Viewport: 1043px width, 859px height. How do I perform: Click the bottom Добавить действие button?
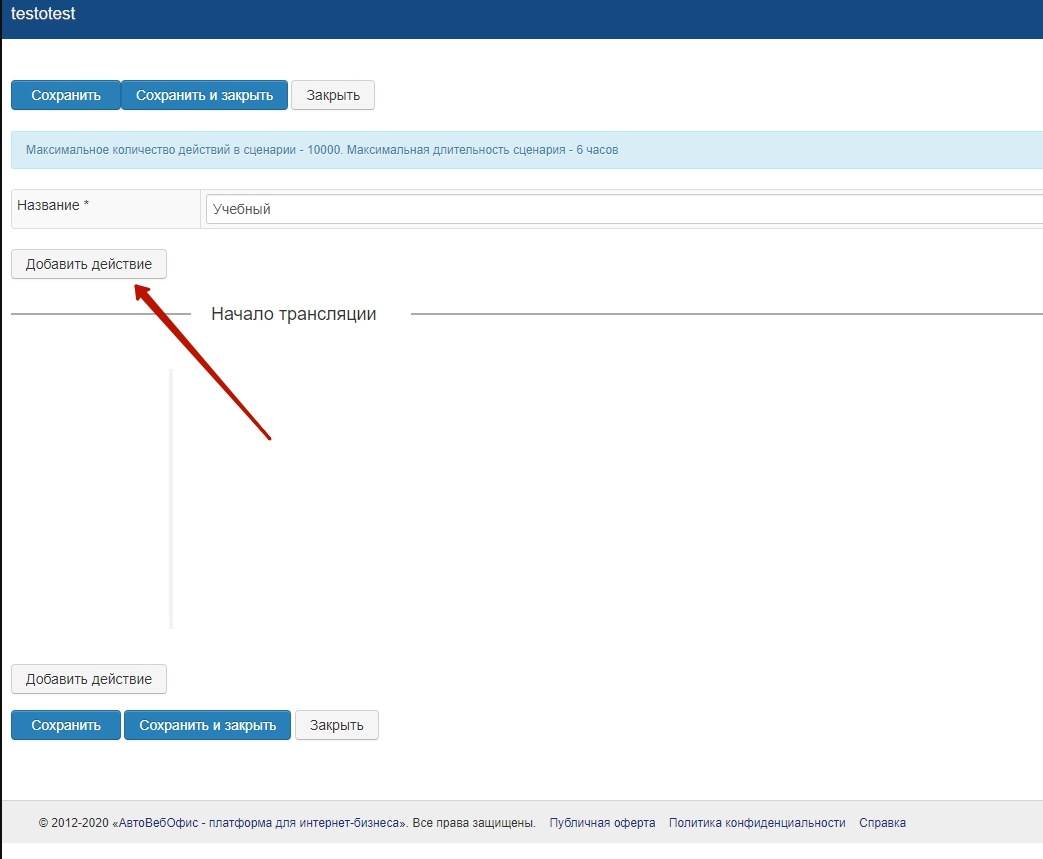point(89,679)
